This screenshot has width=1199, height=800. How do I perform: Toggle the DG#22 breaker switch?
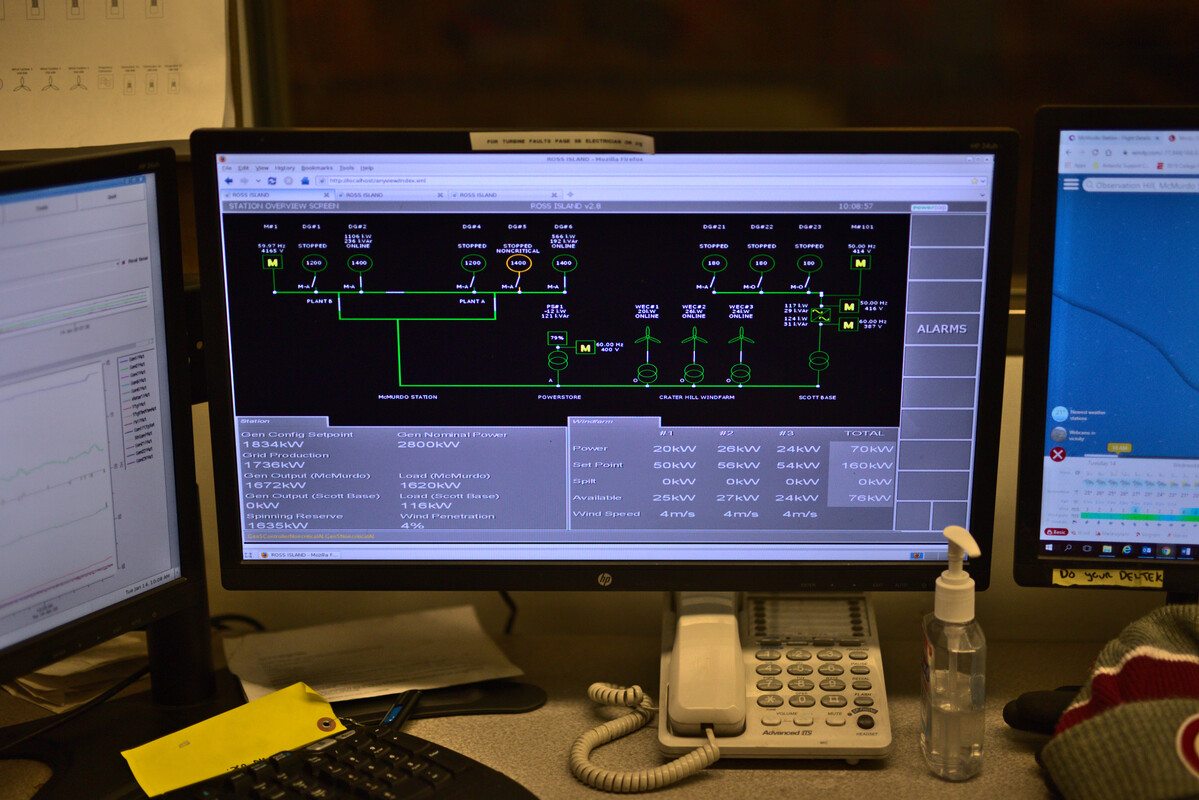click(x=761, y=282)
